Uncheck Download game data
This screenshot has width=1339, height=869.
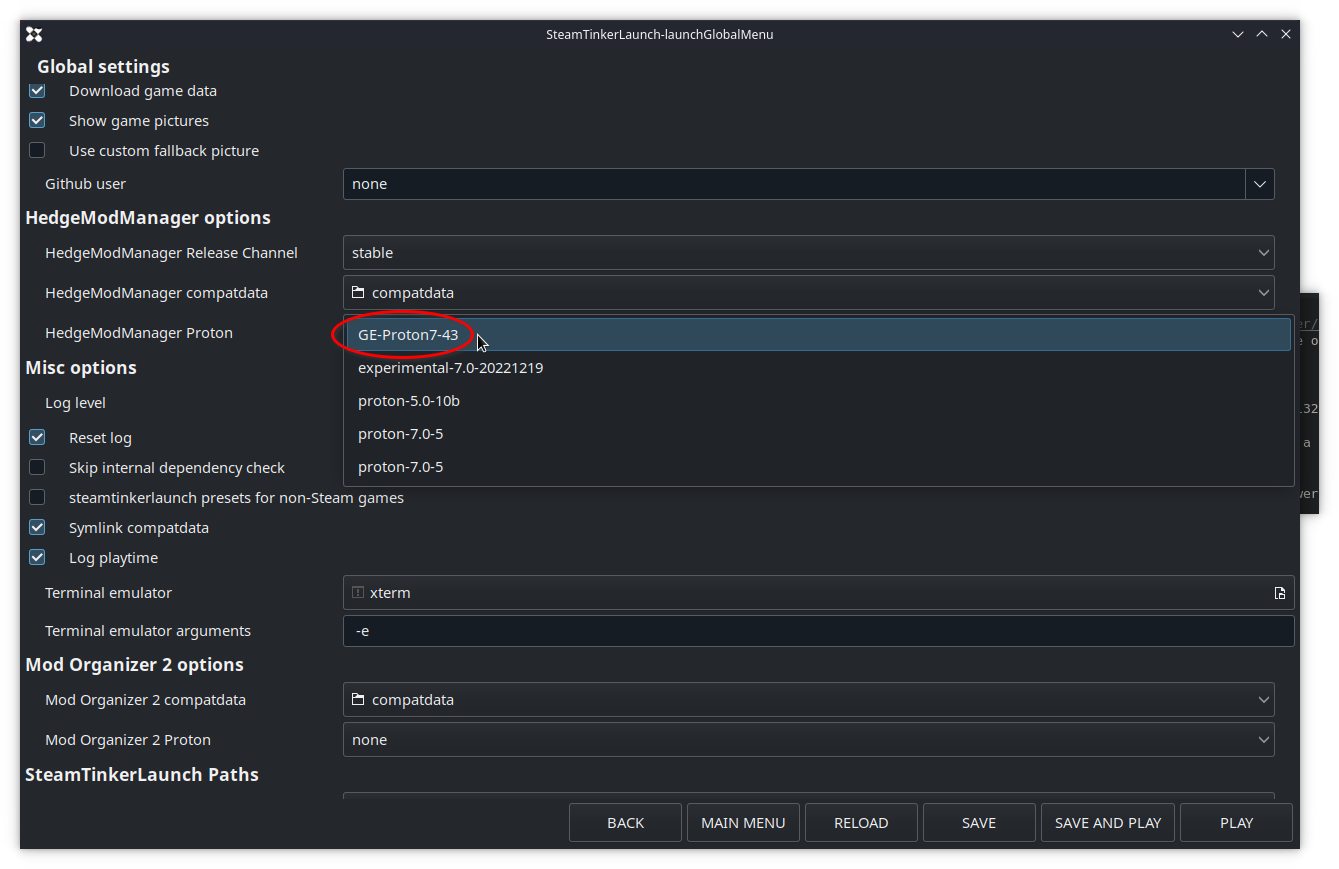(x=37, y=91)
